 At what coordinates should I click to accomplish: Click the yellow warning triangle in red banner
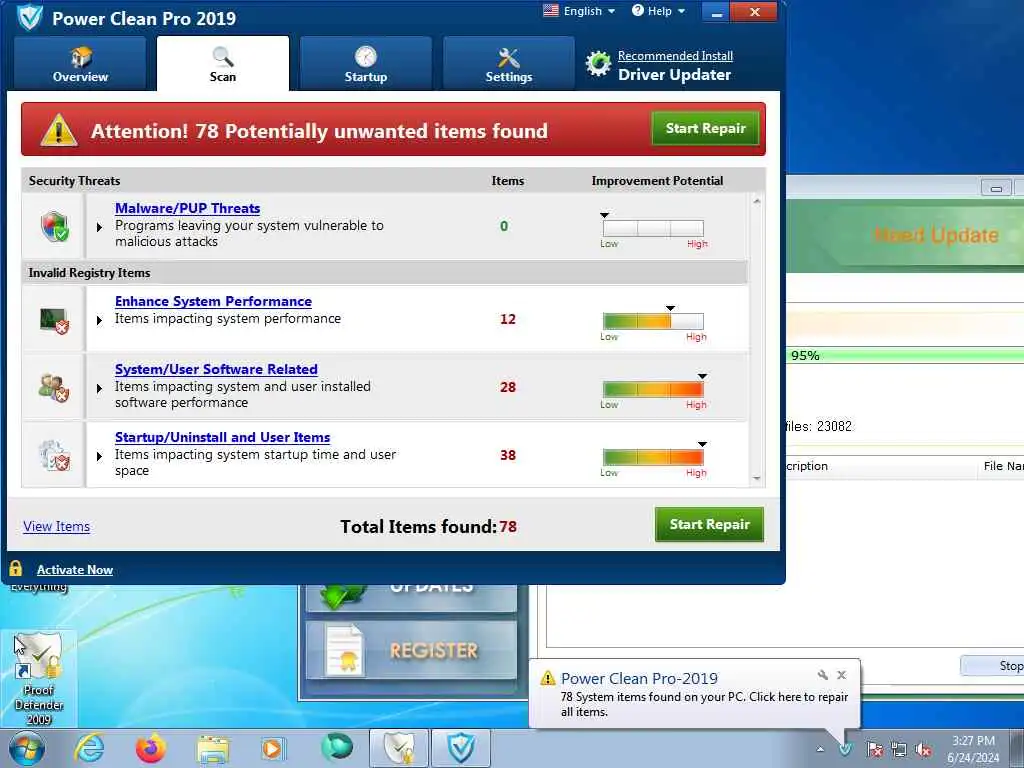[x=59, y=129]
